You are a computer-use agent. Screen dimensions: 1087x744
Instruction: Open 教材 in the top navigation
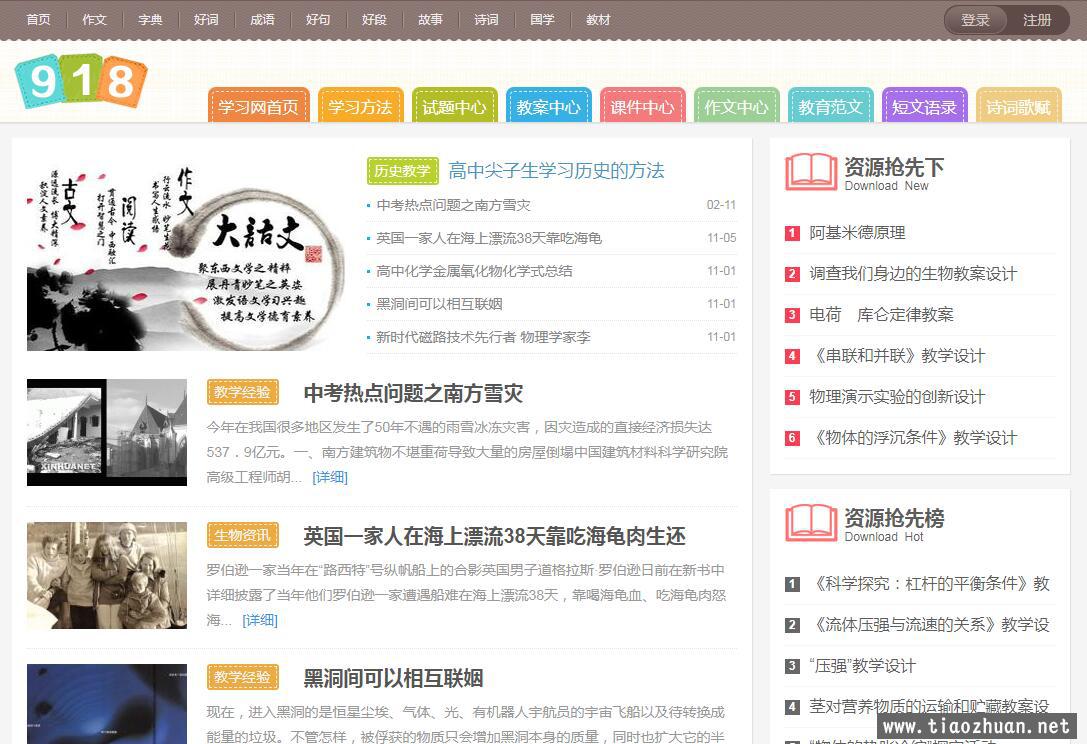pyautogui.click(x=598, y=19)
